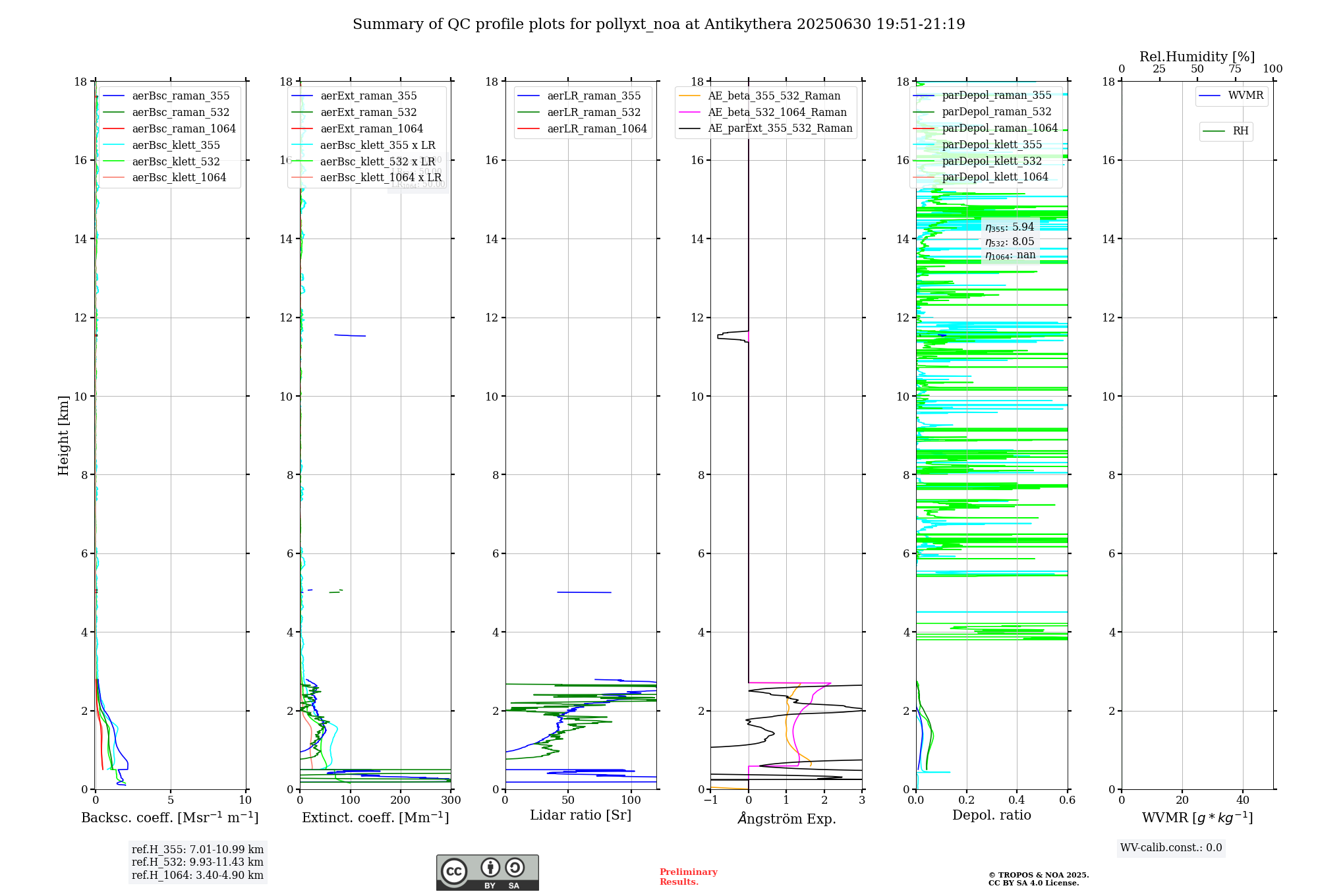1318x896 pixels.
Task: Select legend entry AE_parExt_355_532_Raman
Action: 766,128
